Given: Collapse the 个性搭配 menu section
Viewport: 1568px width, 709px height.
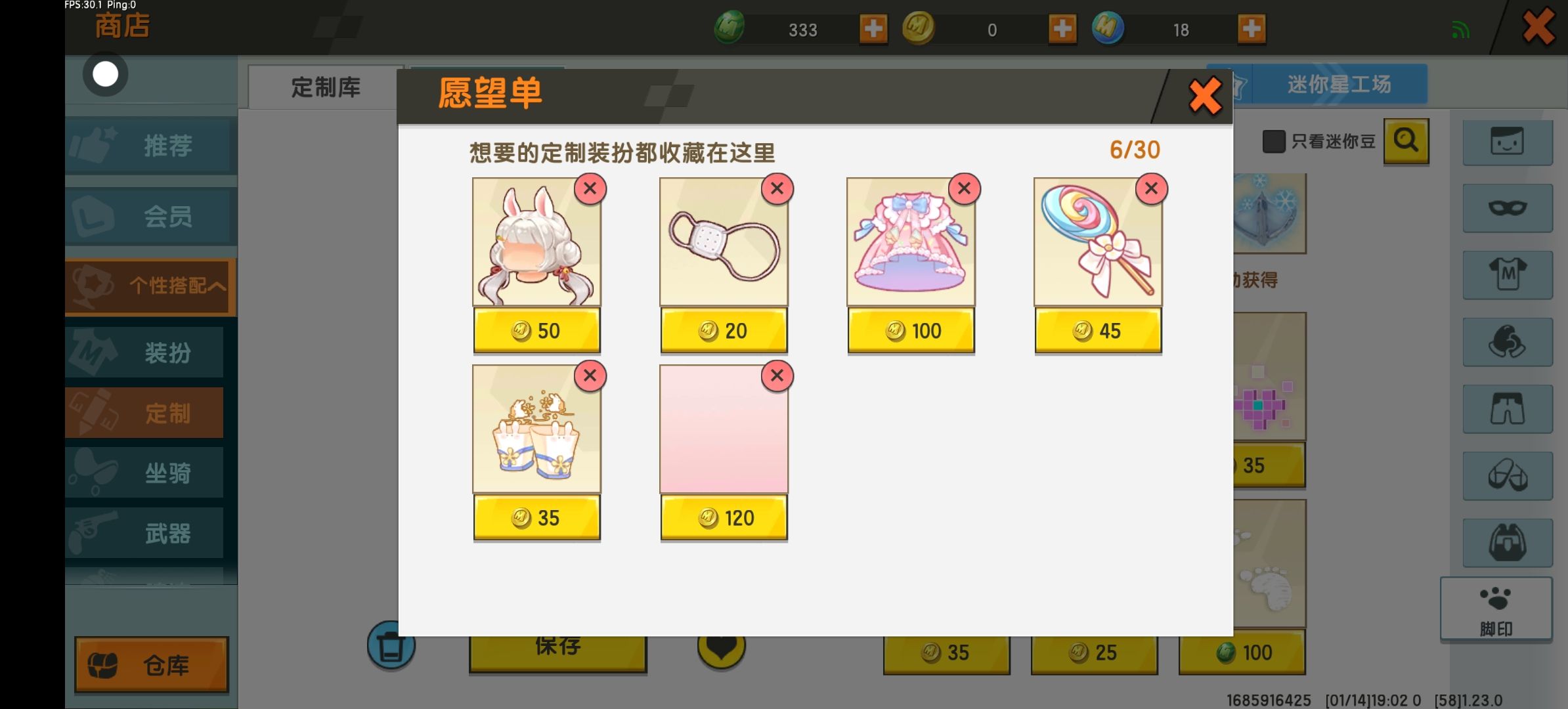Looking at the screenshot, I should tap(150, 286).
